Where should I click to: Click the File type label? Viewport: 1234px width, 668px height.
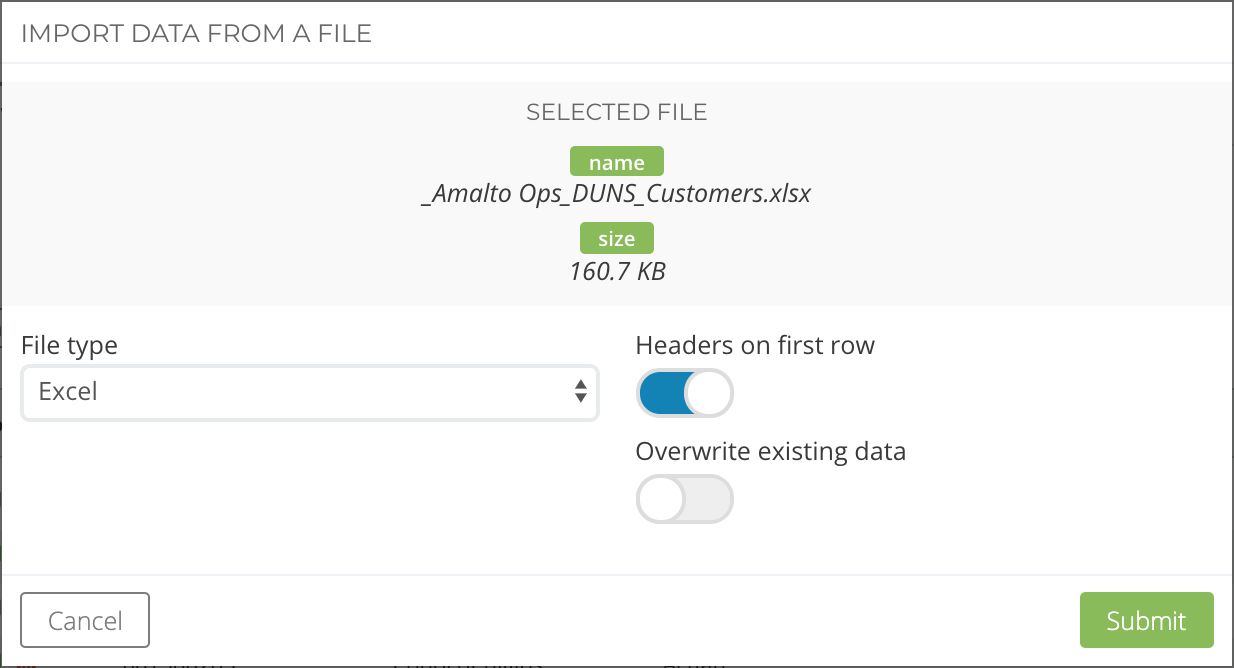click(69, 345)
